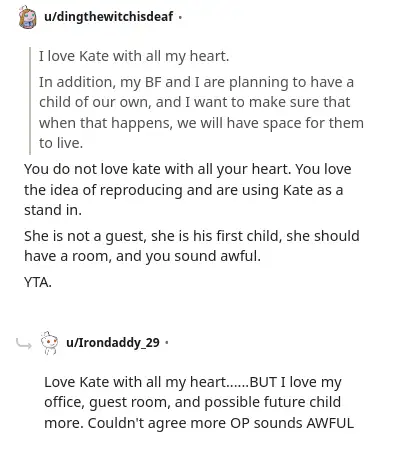400x458 pixels.
Task: Click the gray vertical quote bar
Action: [x=30, y=101]
